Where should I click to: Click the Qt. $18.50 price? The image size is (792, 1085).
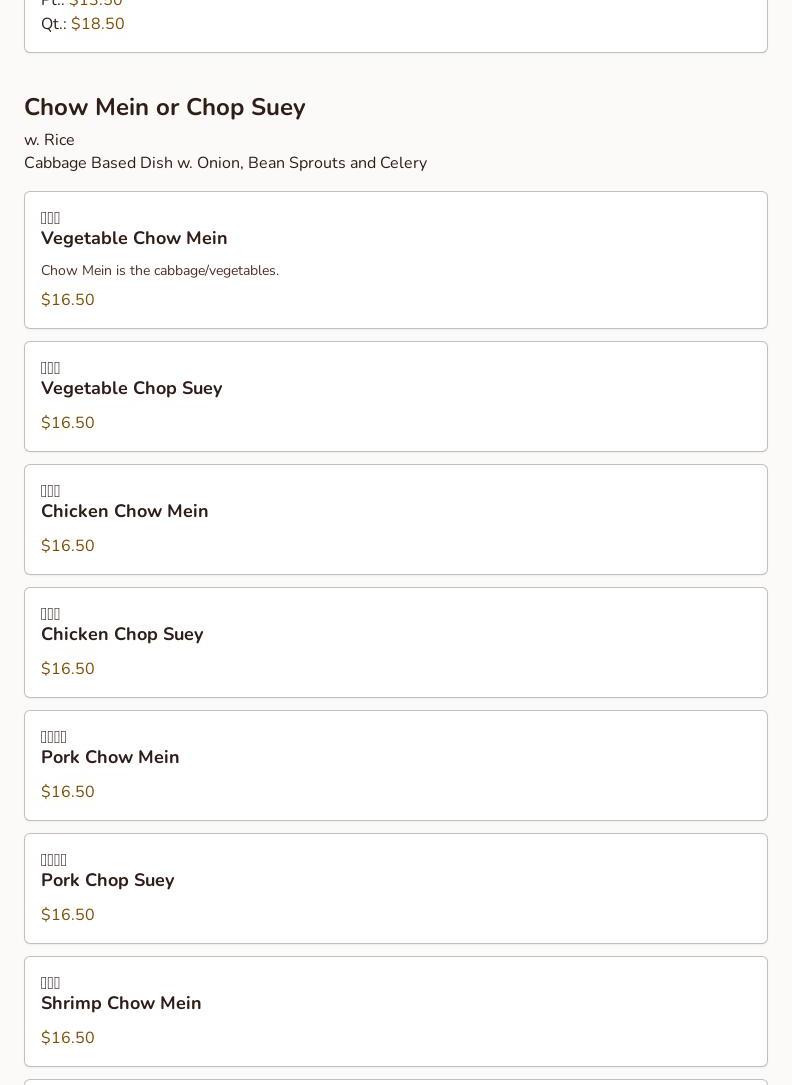[97, 24]
